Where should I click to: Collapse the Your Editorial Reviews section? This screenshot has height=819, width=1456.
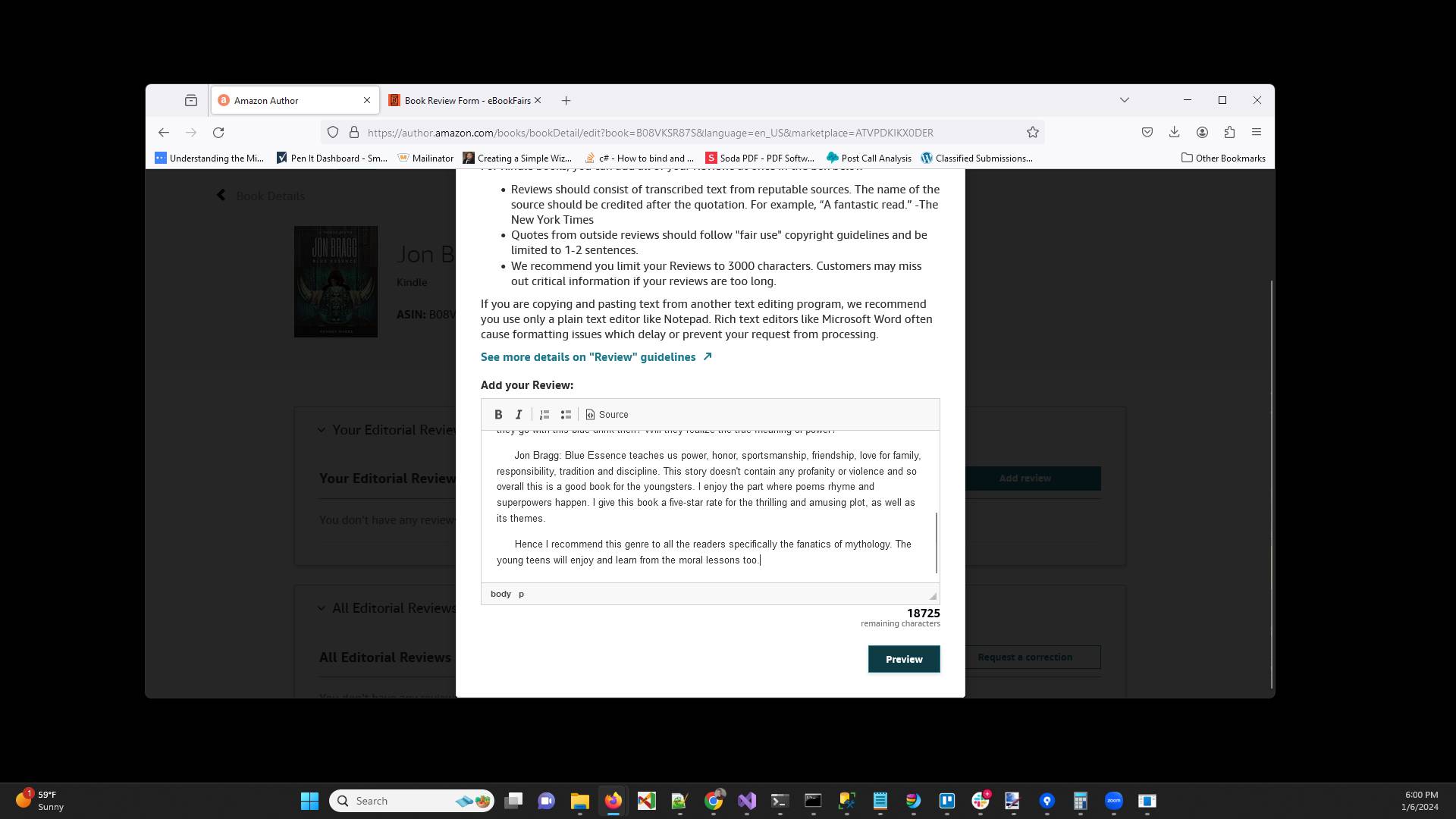(321, 429)
